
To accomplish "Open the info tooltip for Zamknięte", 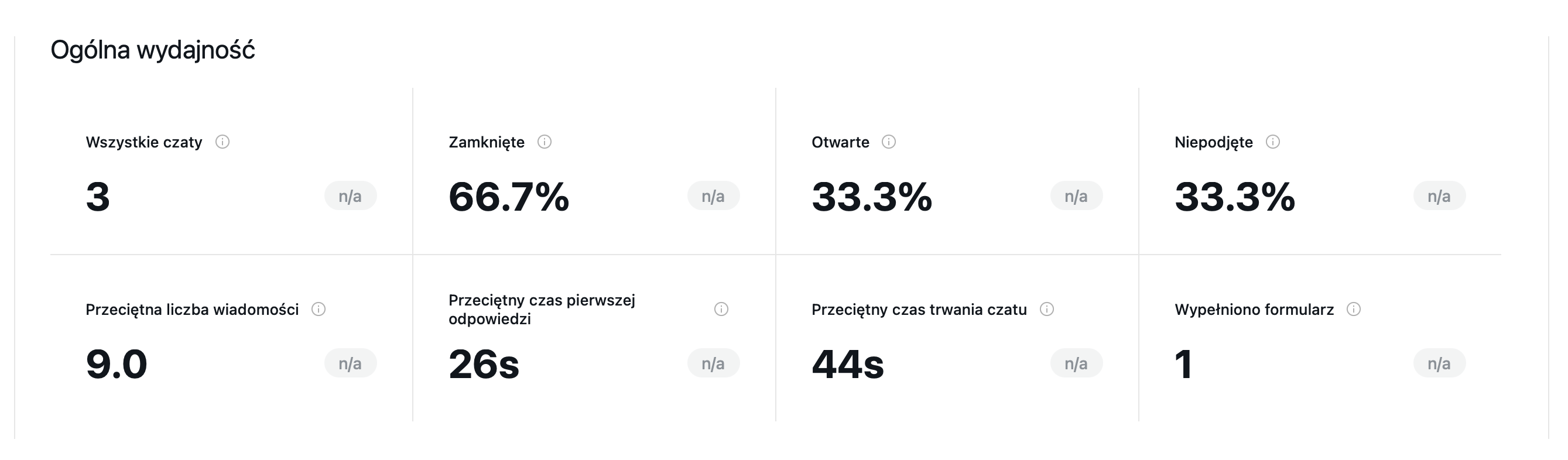I will tap(545, 142).
